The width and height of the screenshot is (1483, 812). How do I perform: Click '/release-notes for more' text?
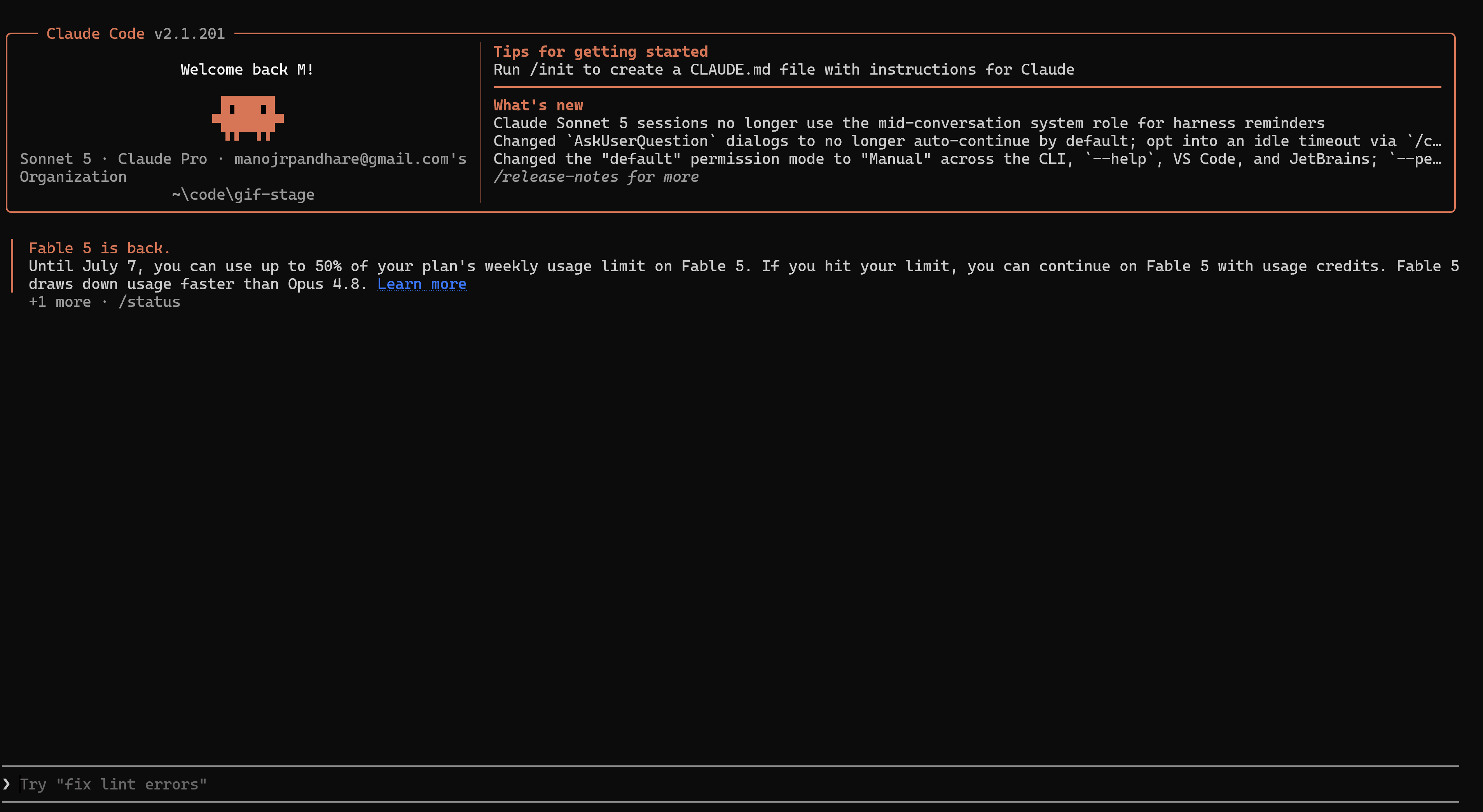click(x=596, y=177)
